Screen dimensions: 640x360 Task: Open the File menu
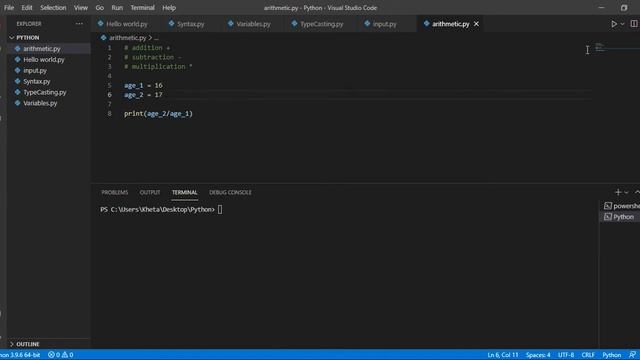point(9,8)
